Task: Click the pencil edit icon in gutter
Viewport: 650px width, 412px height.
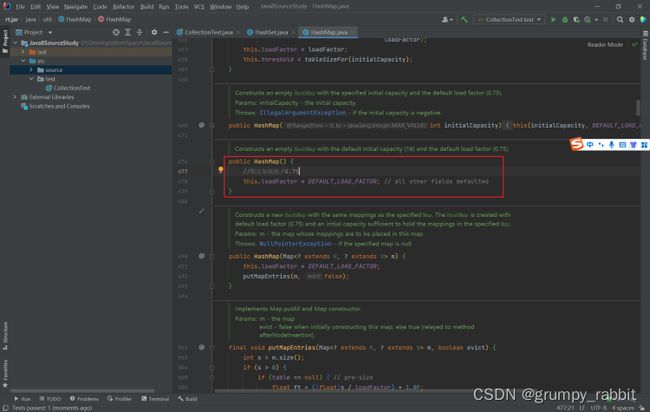Action: (201, 211)
